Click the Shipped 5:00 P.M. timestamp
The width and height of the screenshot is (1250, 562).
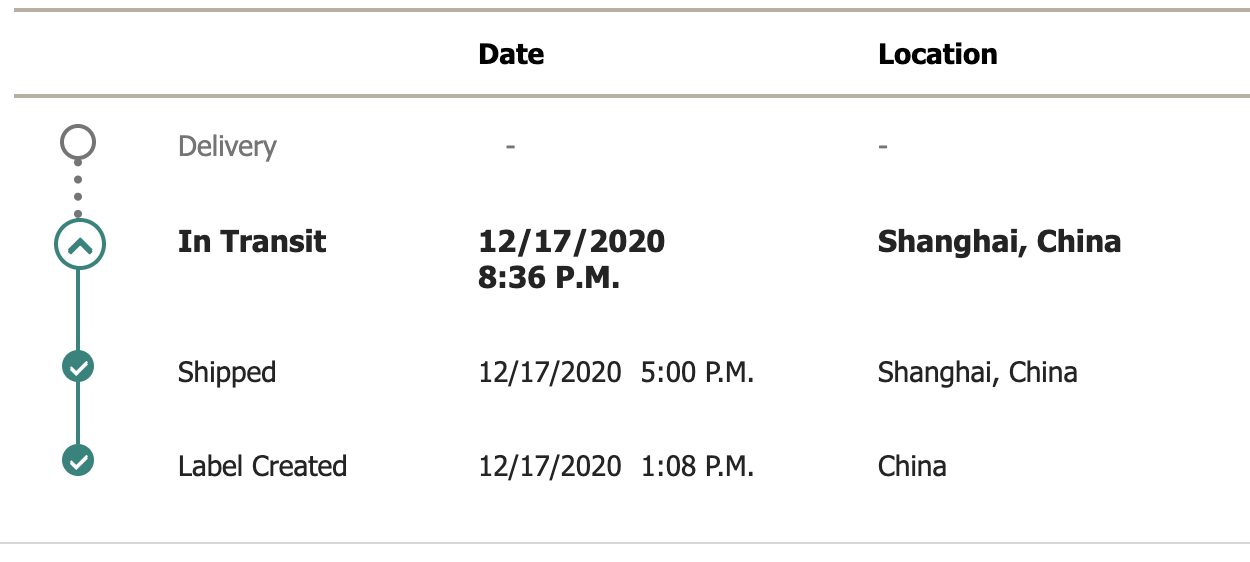click(x=696, y=373)
